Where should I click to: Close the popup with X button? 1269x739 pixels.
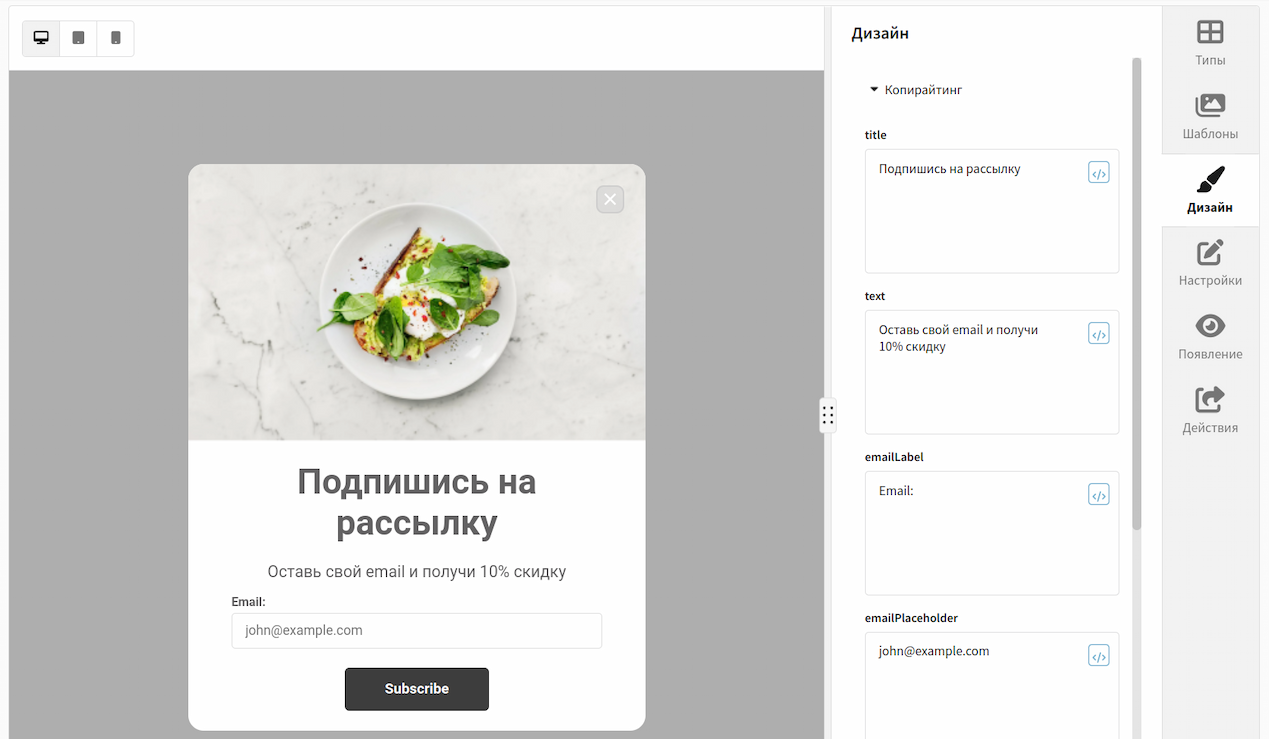pos(610,199)
